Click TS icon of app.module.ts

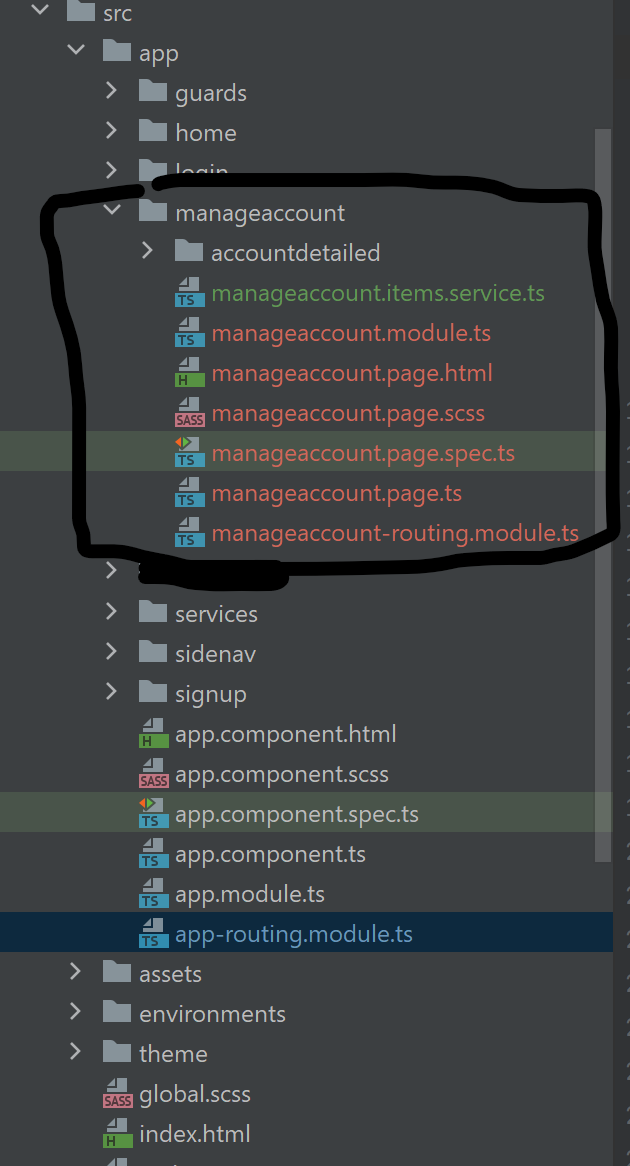pos(154,893)
